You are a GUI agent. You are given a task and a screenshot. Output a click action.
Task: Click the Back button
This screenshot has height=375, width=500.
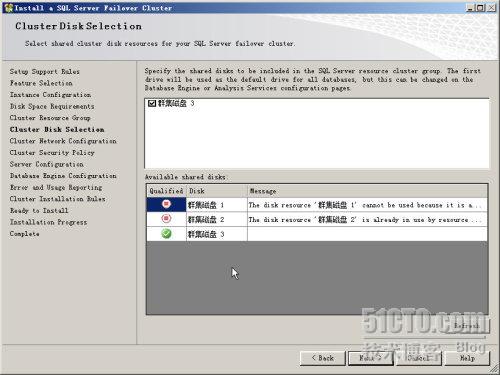[323, 358]
